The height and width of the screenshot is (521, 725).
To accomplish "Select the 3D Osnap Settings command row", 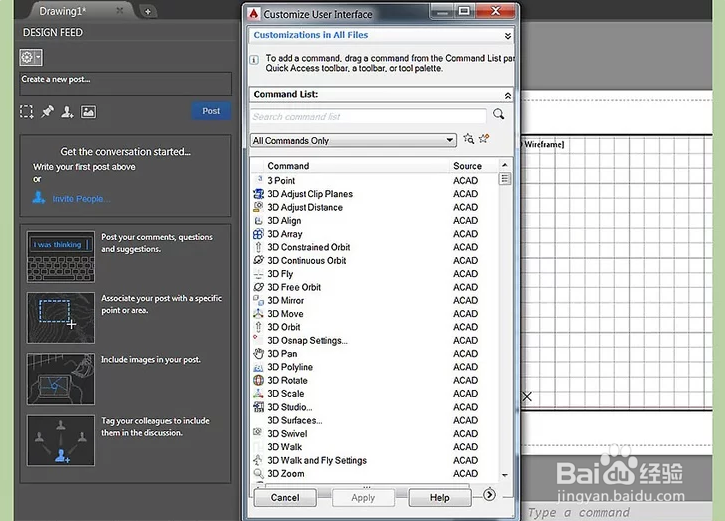I will [x=375, y=340].
